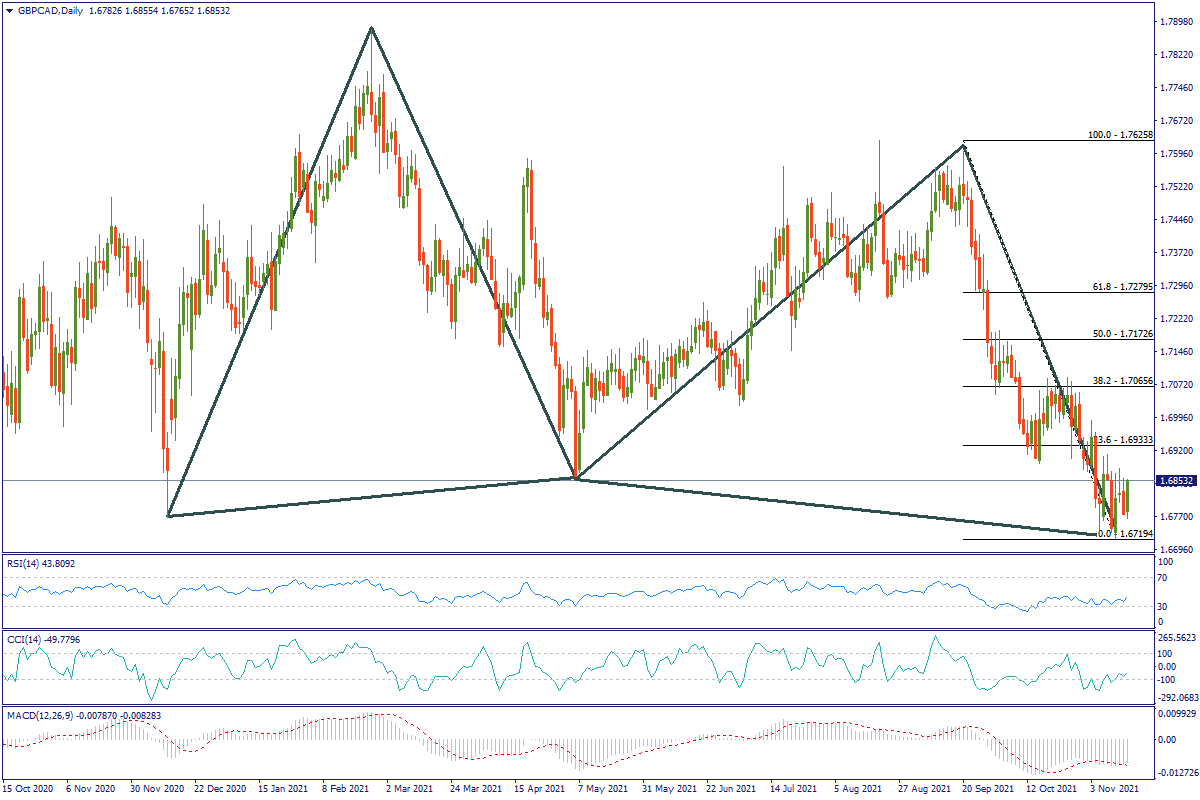1200x800 pixels.
Task: Click the 50.0 Fibonacci level at 1.71726
Action: pos(1122,334)
